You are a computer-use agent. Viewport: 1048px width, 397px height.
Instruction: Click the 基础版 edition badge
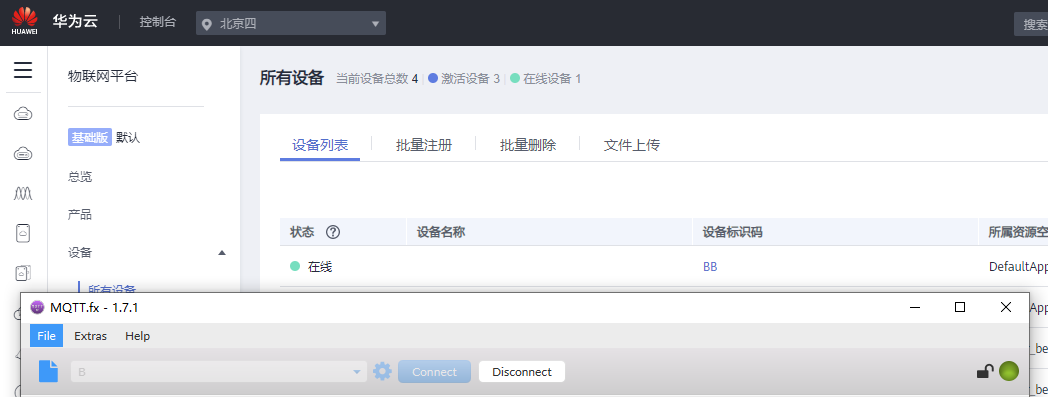[x=90, y=138]
